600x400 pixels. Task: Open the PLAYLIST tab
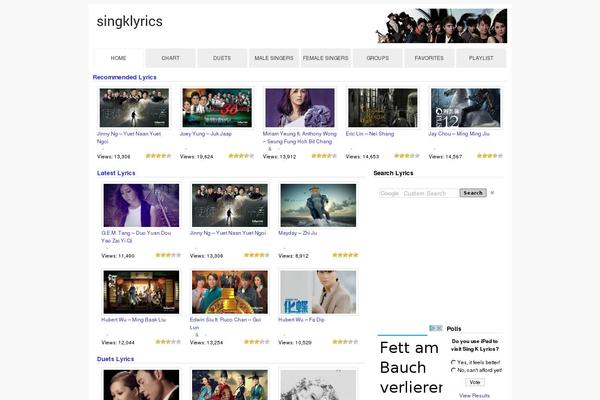[x=481, y=58]
